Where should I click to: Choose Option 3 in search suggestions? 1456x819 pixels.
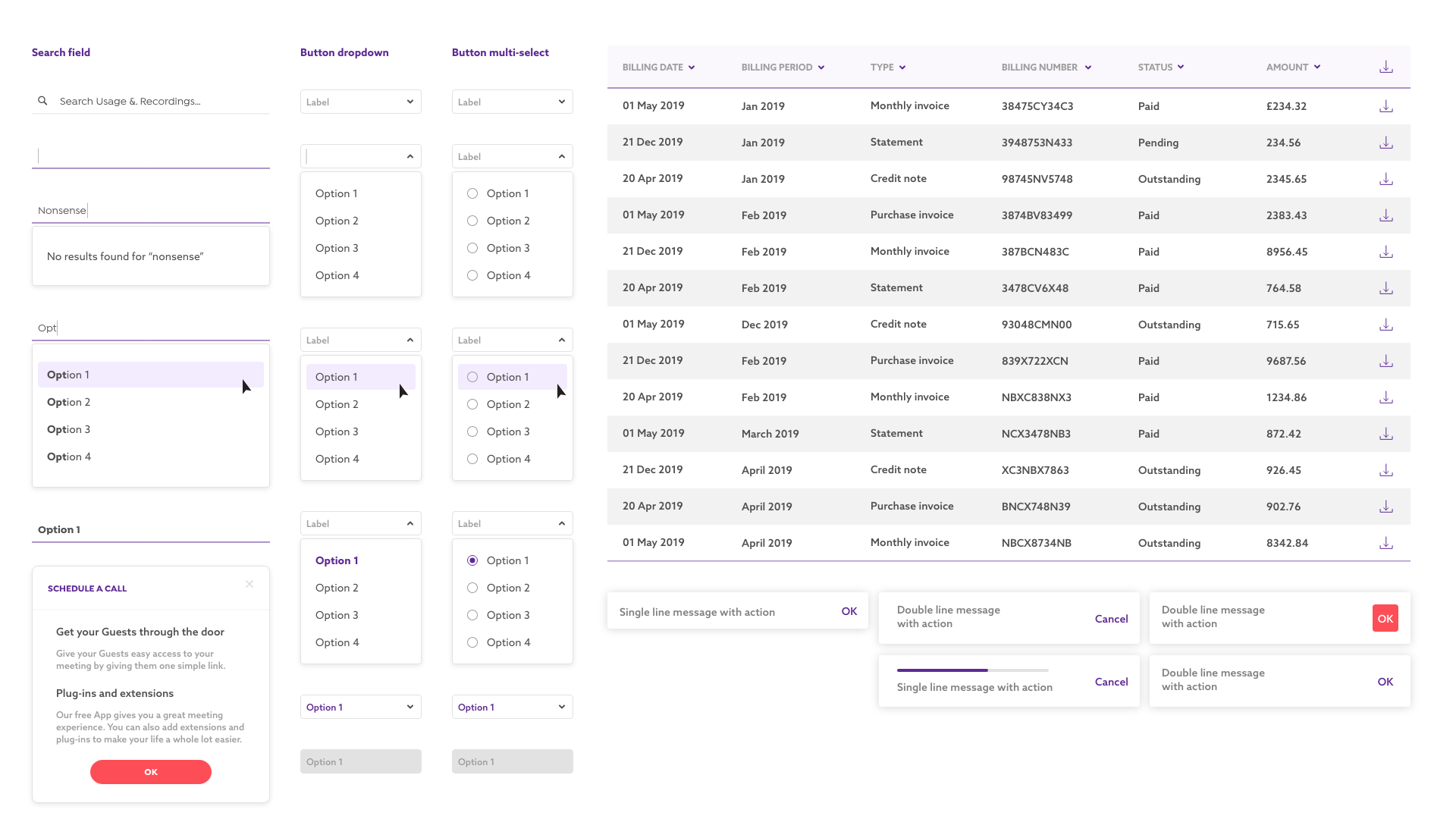coord(69,429)
